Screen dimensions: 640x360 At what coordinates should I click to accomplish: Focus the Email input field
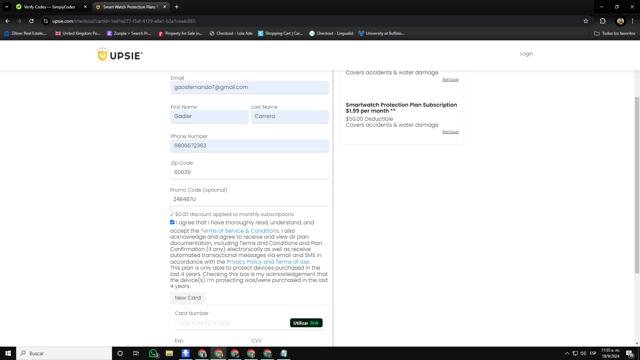coord(249,87)
